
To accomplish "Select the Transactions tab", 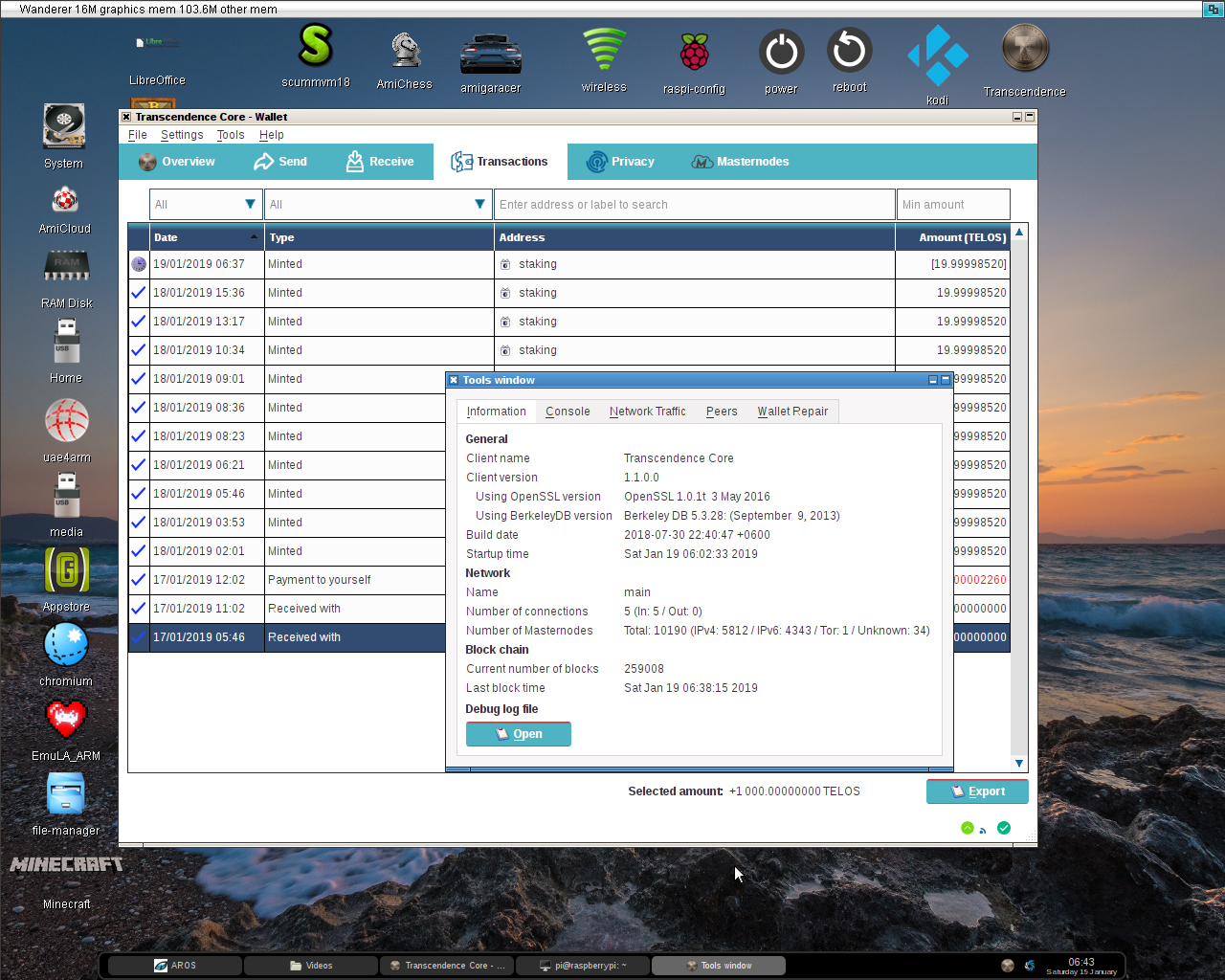I will (x=501, y=162).
